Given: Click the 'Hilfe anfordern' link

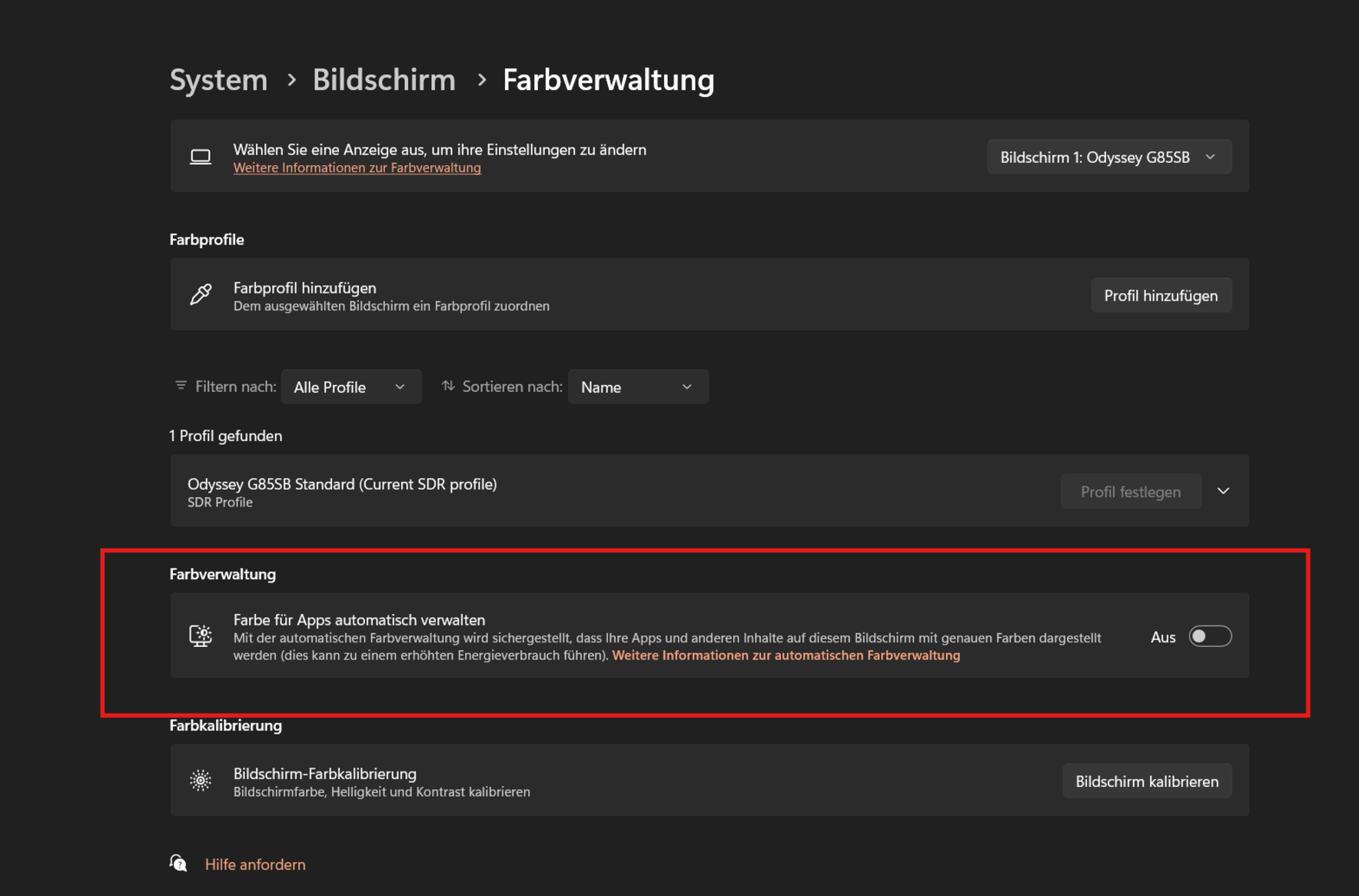Looking at the screenshot, I should (254, 864).
